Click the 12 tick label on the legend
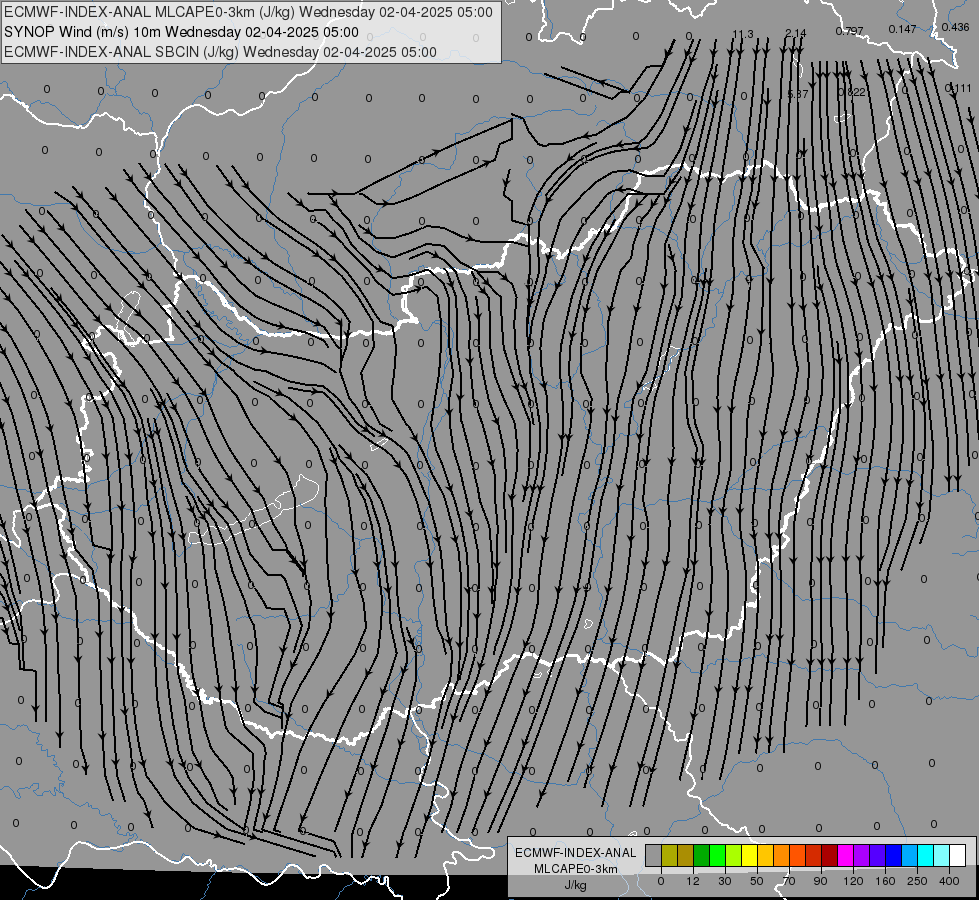The height and width of the screenshot is (900, 979). 693,881
